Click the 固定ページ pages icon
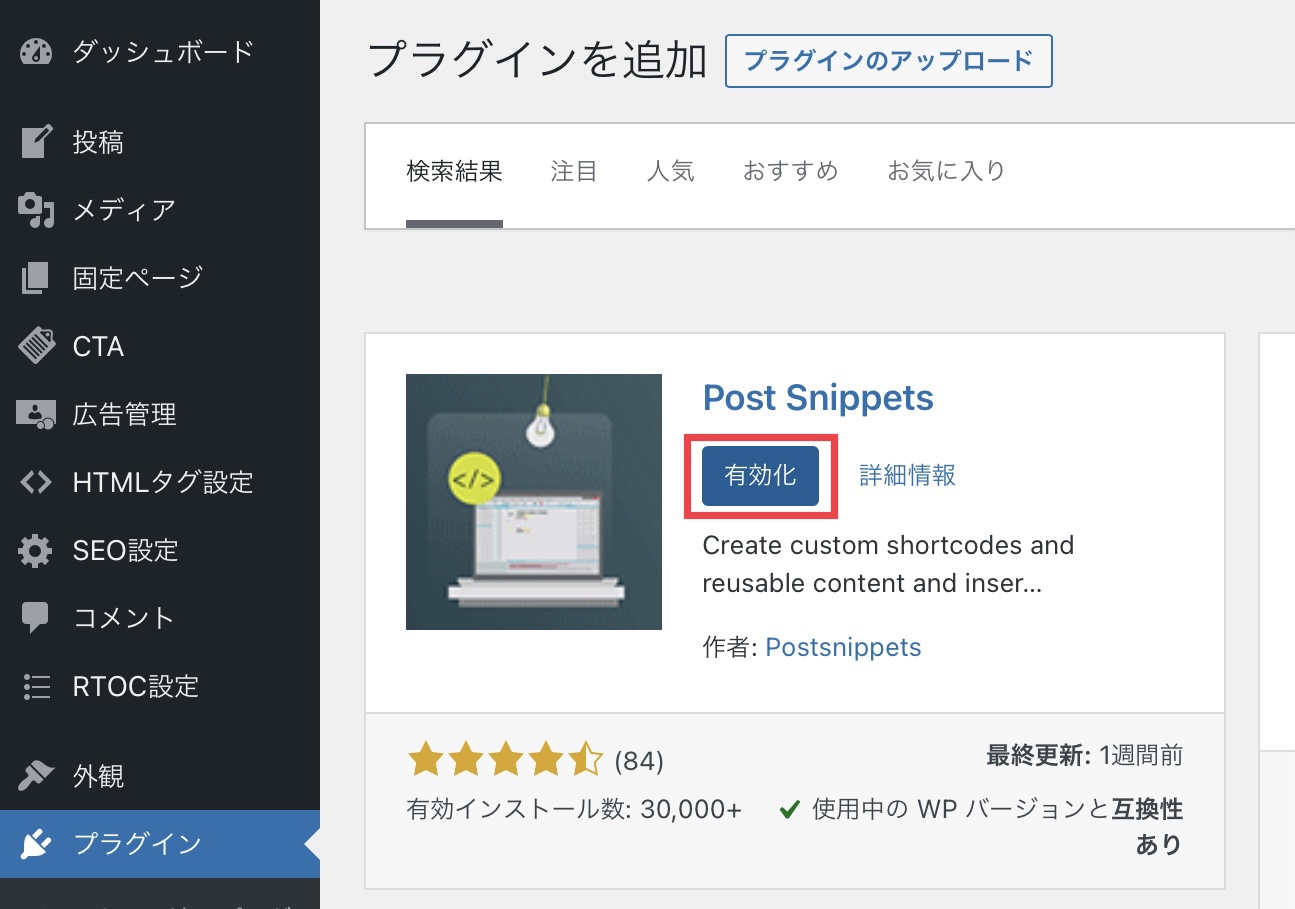1295x909 pixels. click(x=35, y=278)
